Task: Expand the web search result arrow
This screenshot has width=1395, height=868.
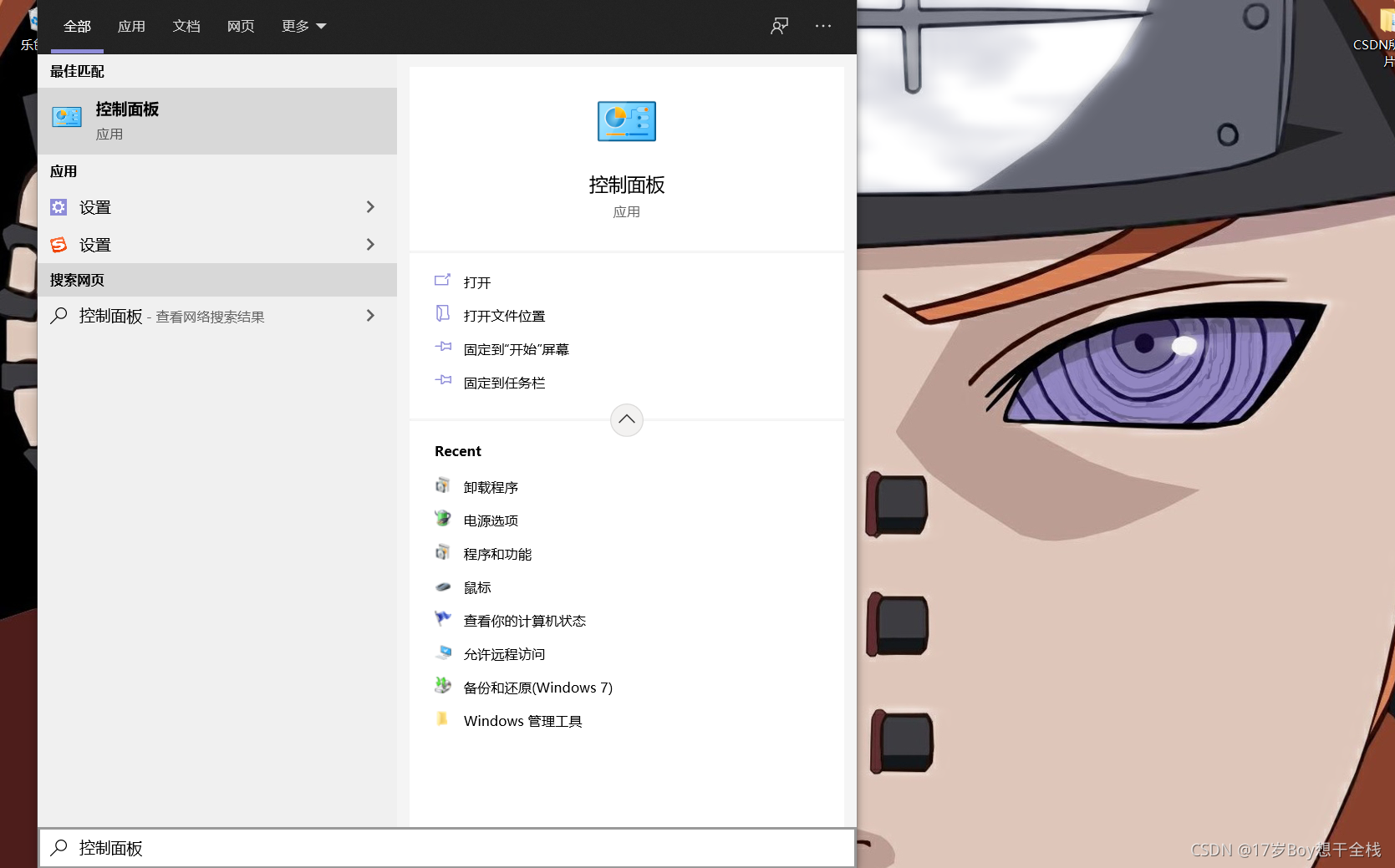Action: click(370, 316)
